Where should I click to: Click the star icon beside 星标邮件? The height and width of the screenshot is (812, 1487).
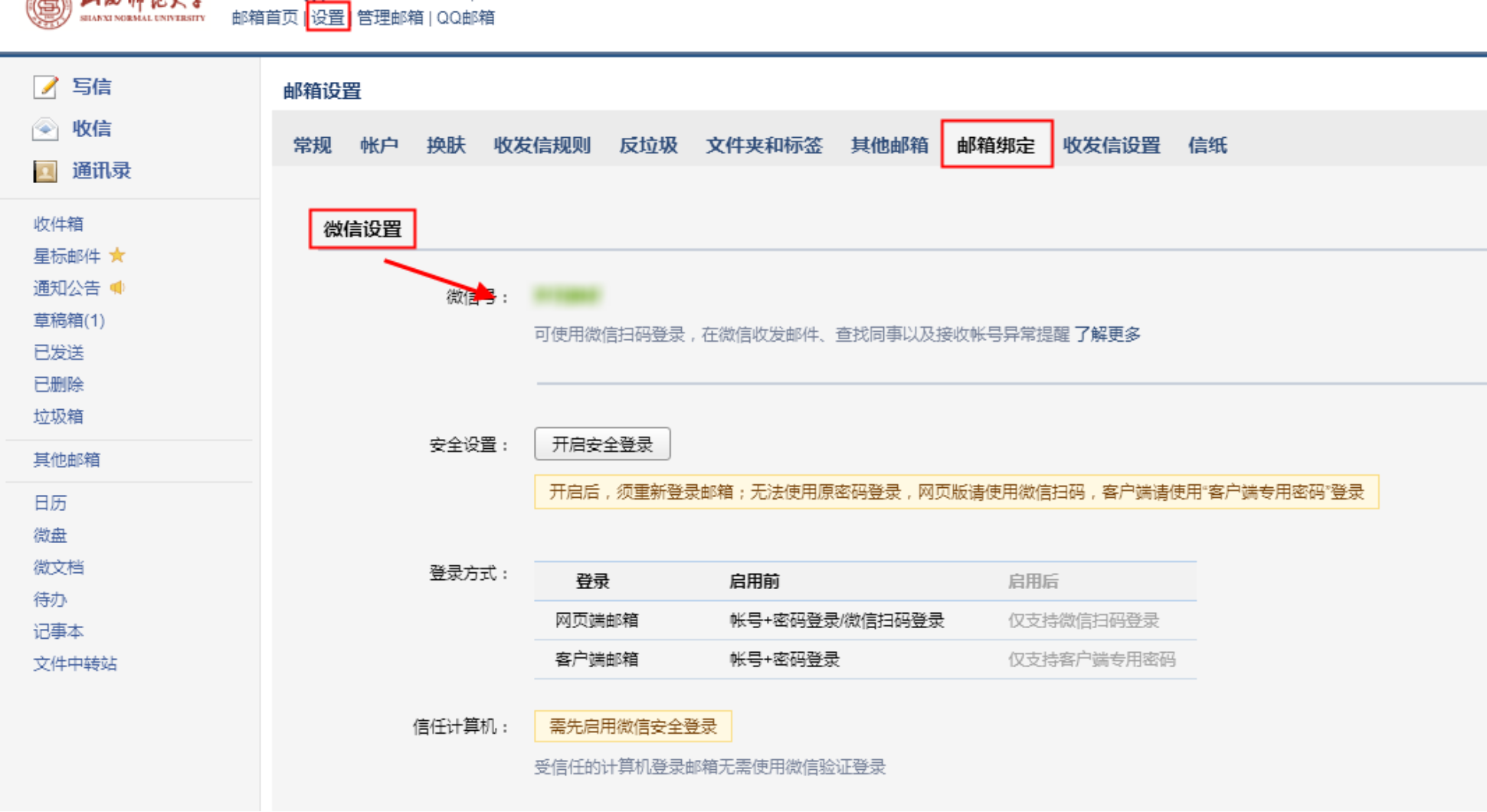click(x=117, y=255)
